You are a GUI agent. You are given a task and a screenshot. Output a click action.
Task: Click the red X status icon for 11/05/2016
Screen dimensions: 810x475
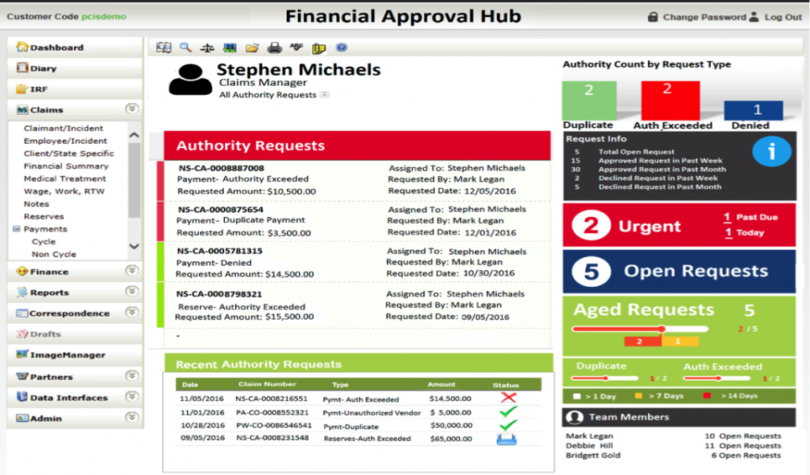pyautogui.click(x=508, y=398)
